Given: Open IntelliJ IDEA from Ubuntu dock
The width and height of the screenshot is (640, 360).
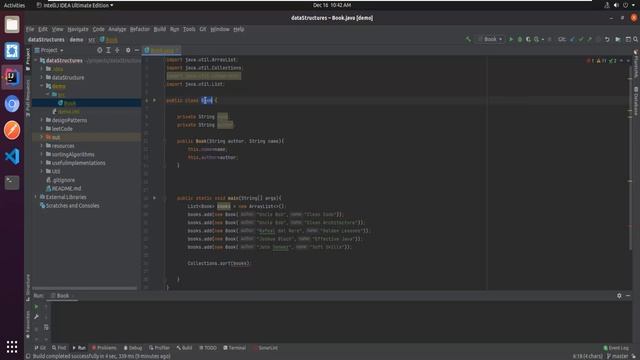Looking at the screenshot, I should (x=12, y=77).
